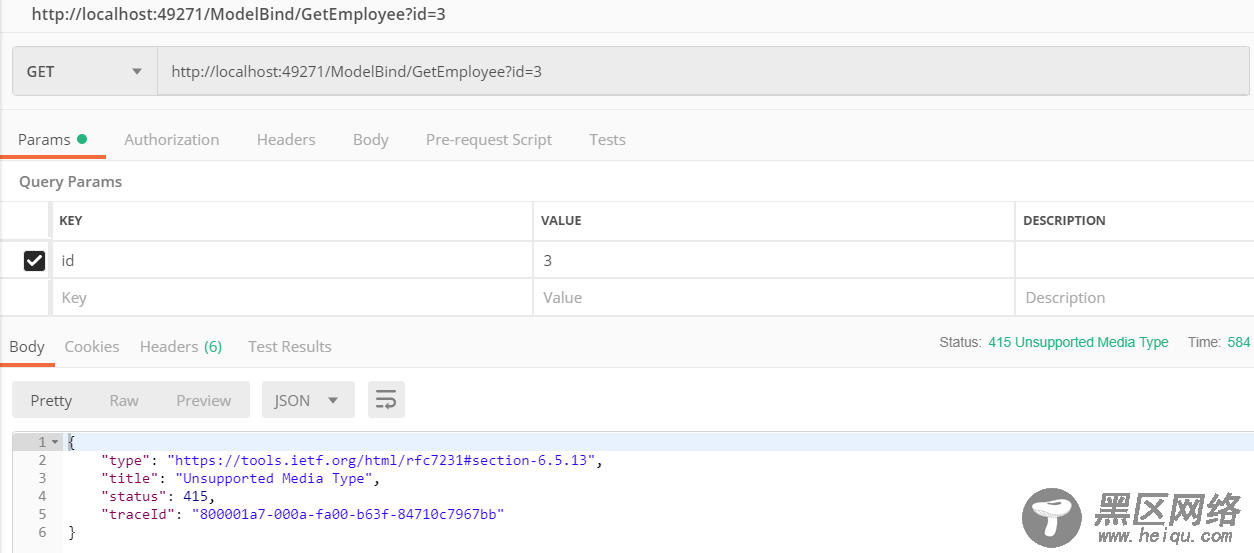1254x553 pixels.
Task: Open the Authorization tab
Action: [x=172, y=140]
